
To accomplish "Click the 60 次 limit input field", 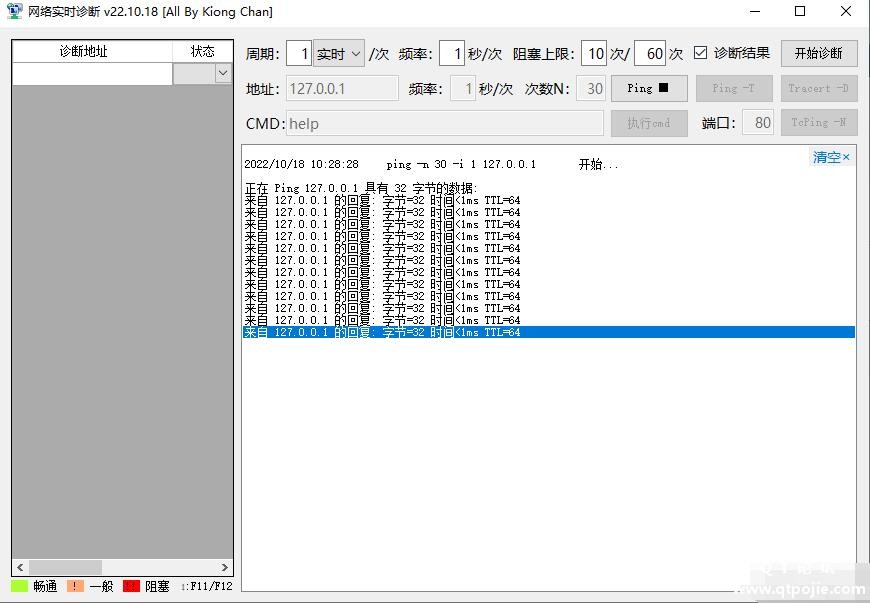I will pos(650,54).
